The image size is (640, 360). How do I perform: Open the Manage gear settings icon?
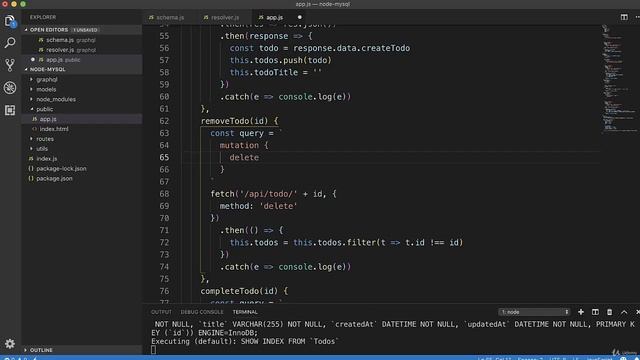(x=10, y=344)
